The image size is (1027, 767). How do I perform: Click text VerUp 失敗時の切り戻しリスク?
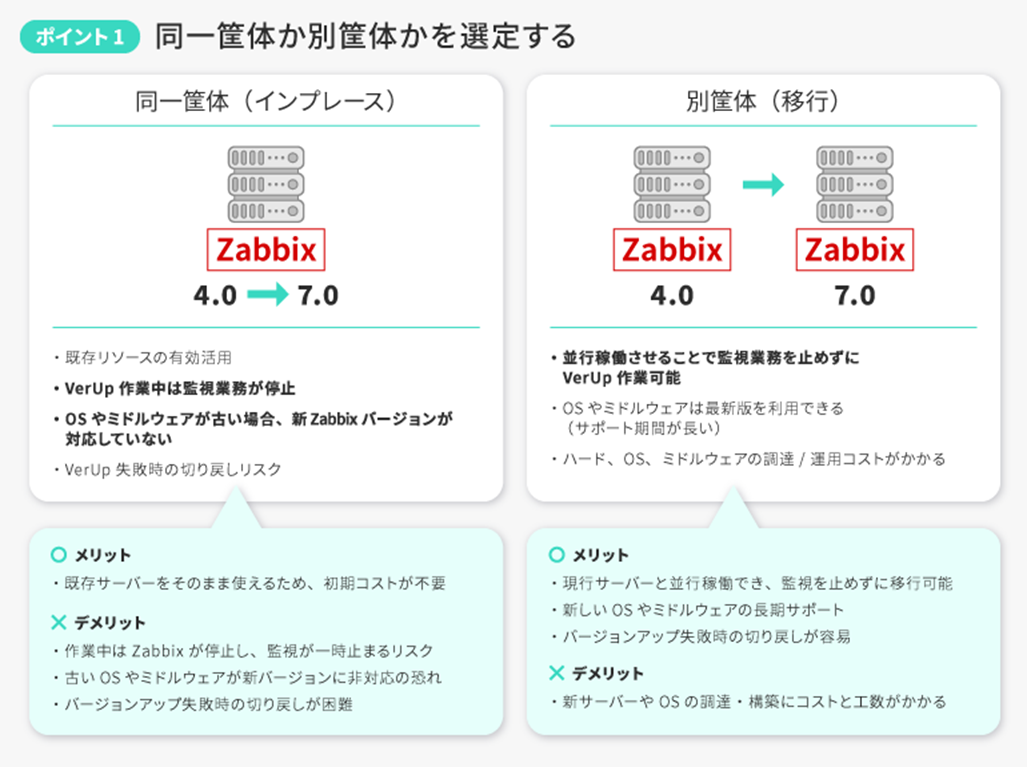click(x=173, y=470)
